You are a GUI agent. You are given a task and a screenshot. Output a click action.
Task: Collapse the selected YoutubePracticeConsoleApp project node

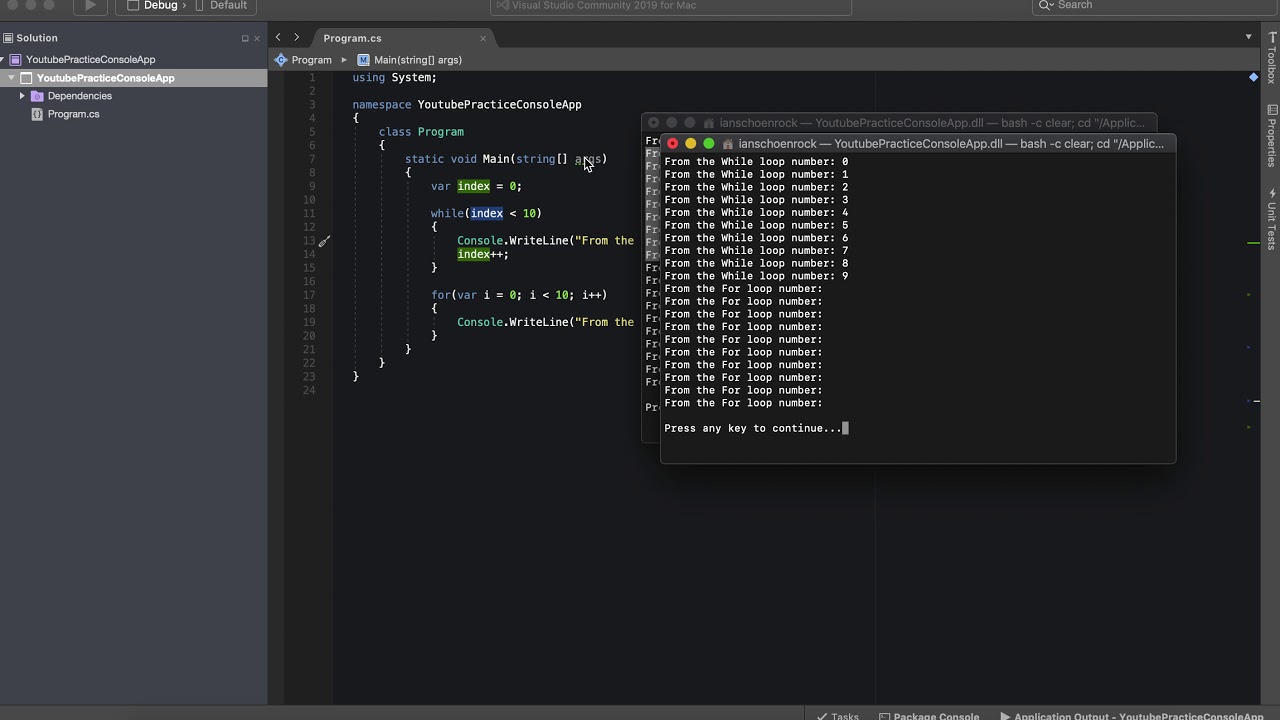point(12,78)
